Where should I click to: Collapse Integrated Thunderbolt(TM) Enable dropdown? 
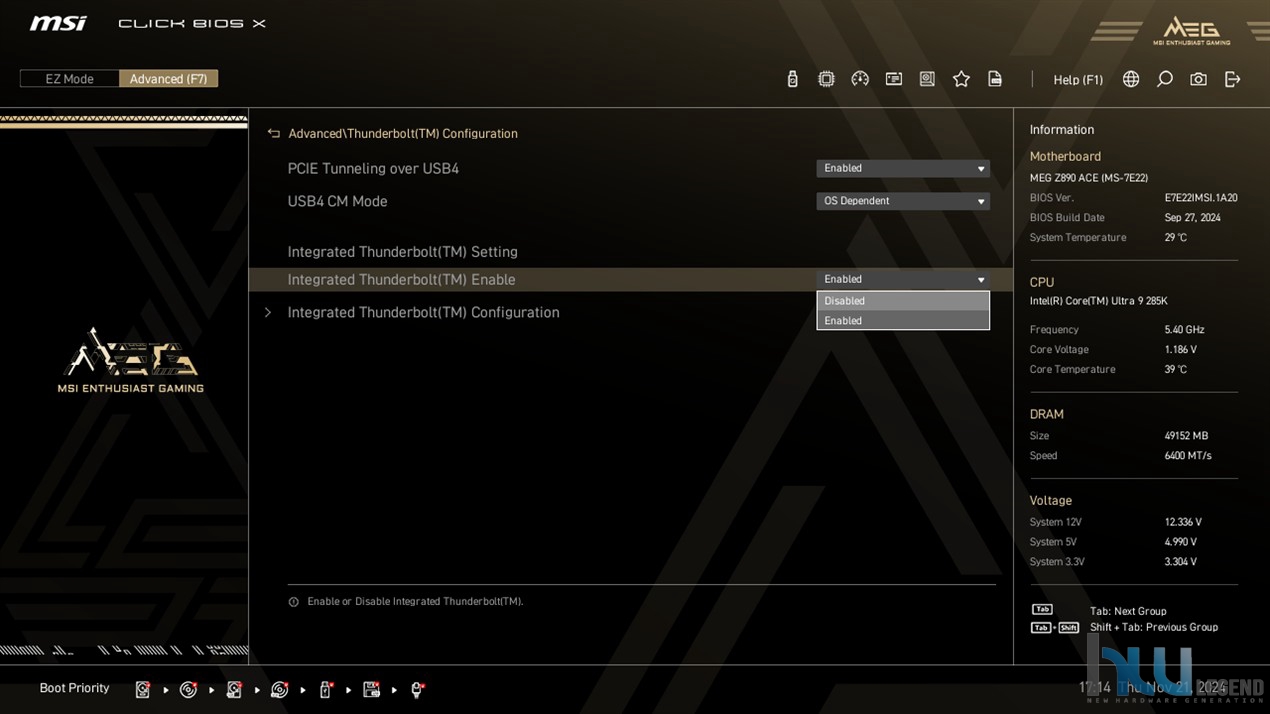click(x=903, y=279)
